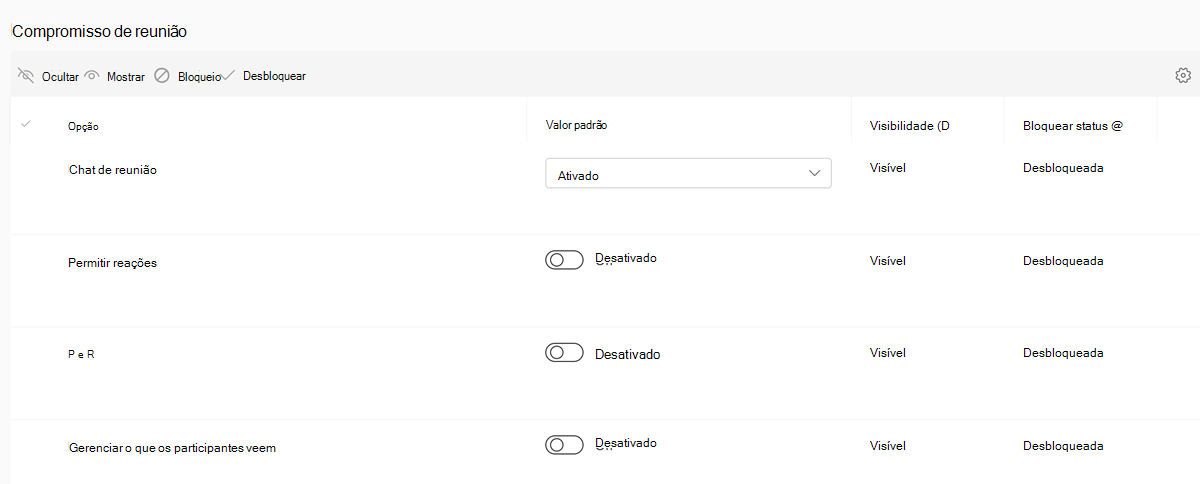Screen dimensions: 1200x484
Task: Click the Opção column header
Action: pyautogui.click(x=83, y=127)
